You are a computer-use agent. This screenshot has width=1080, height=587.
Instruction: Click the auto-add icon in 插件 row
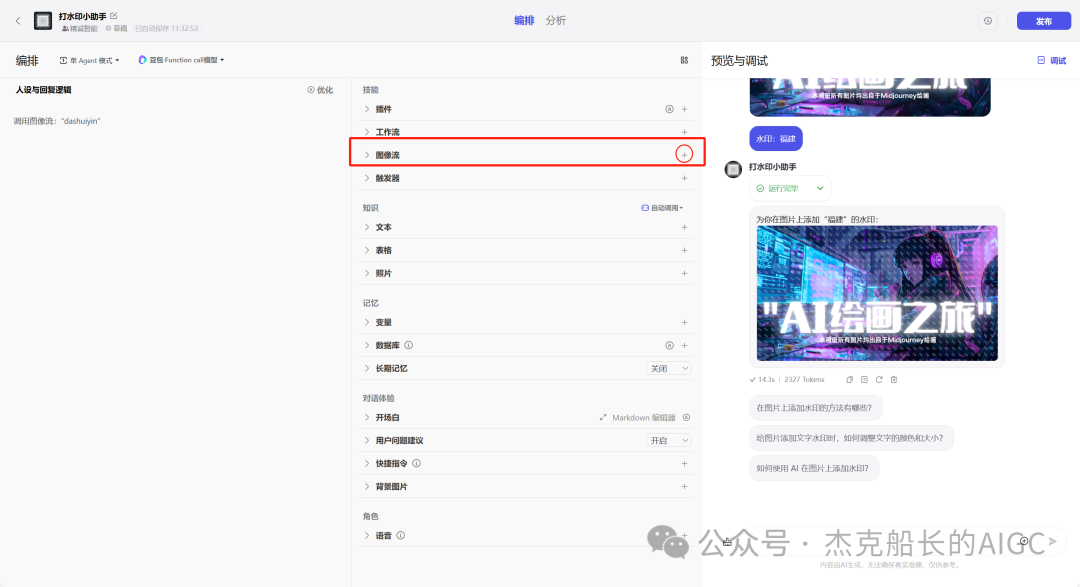click(x=669, y=109)
